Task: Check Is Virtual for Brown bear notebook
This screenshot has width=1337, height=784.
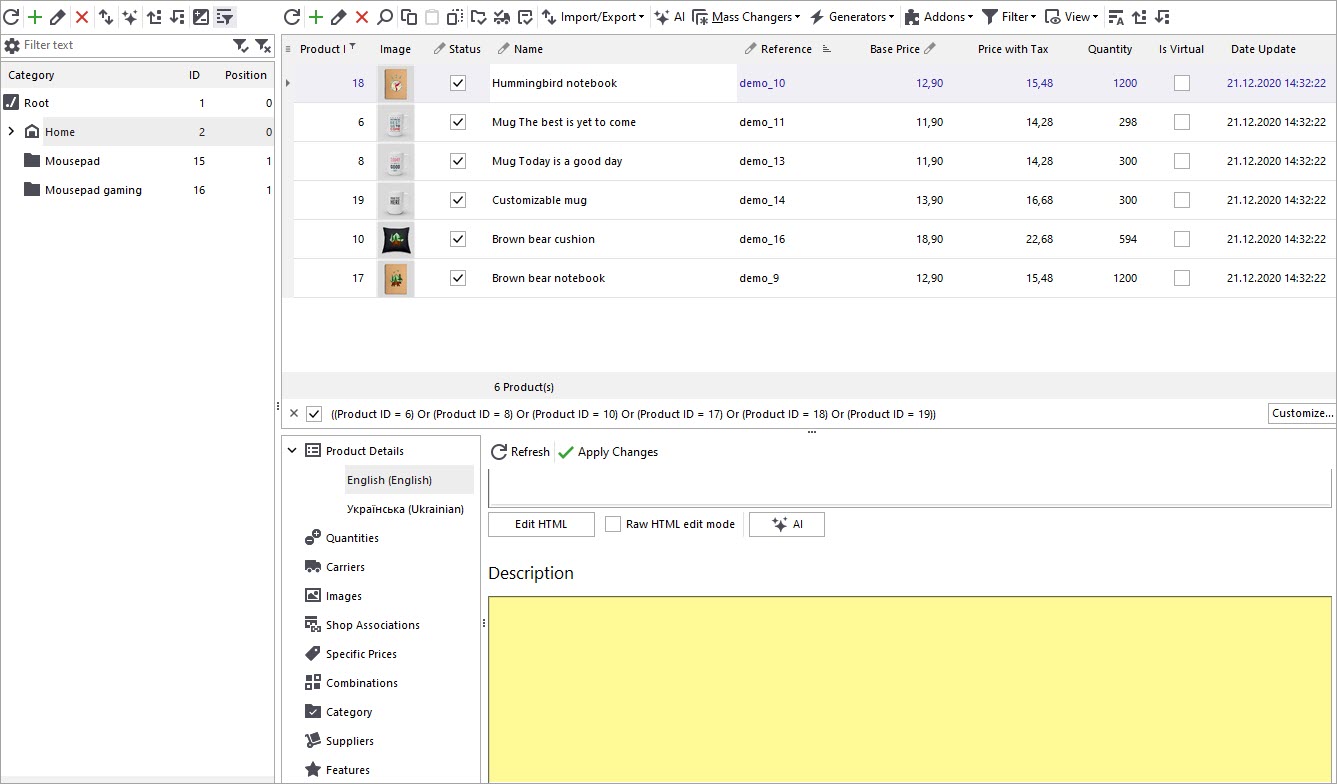Action: click(1182, 278)
